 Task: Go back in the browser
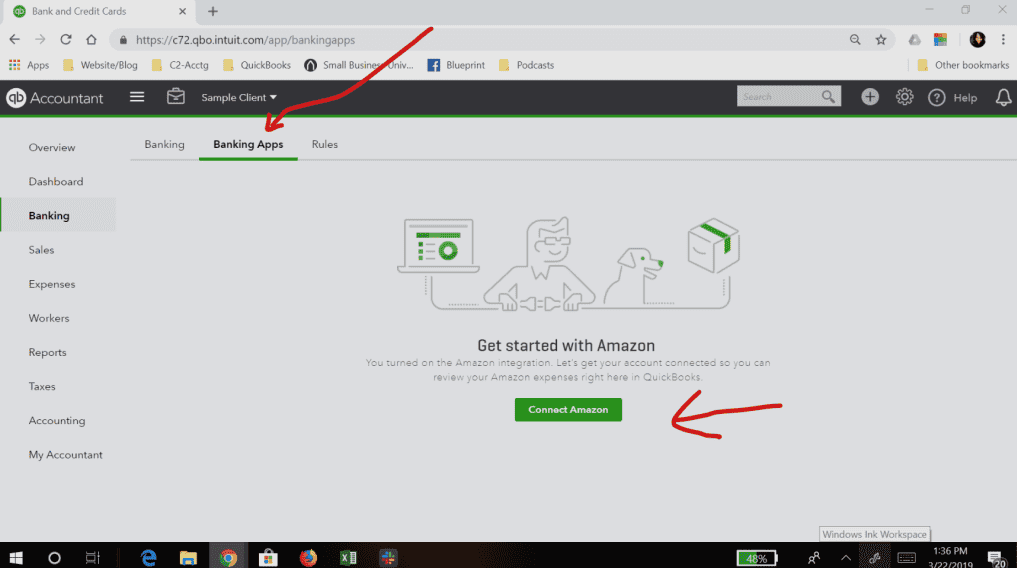click(14, 40)
